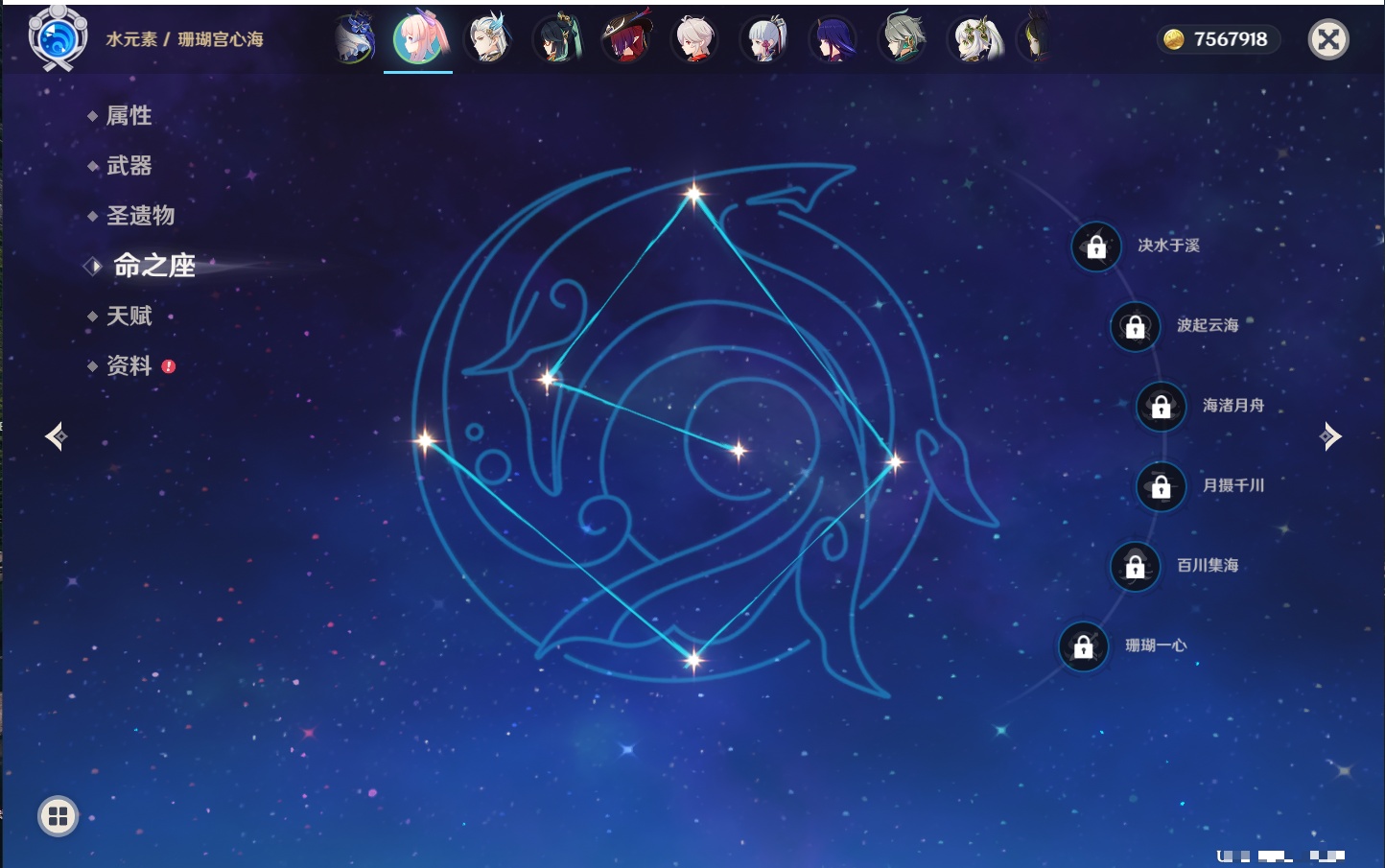
Task: Click the topmost star of the constellation
Action: pos(693,195)
